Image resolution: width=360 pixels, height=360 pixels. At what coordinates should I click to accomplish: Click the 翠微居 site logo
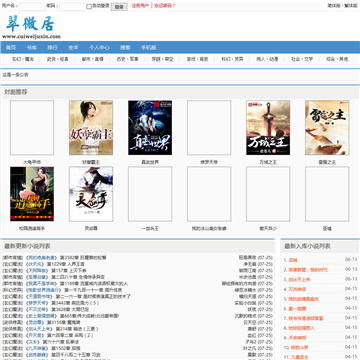pyautogui.click(x=31, y=27)
